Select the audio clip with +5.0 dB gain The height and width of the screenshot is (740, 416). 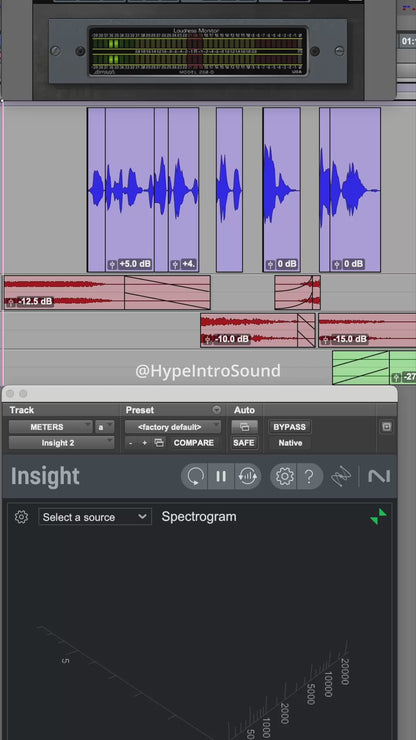[130, 190]
